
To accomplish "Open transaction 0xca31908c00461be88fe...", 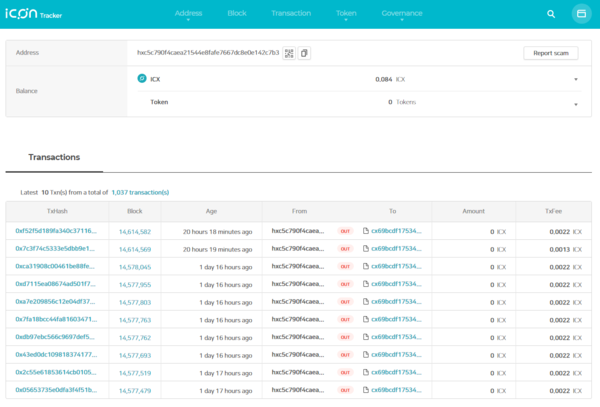I will pyautogui.click(x=55, y=266).
